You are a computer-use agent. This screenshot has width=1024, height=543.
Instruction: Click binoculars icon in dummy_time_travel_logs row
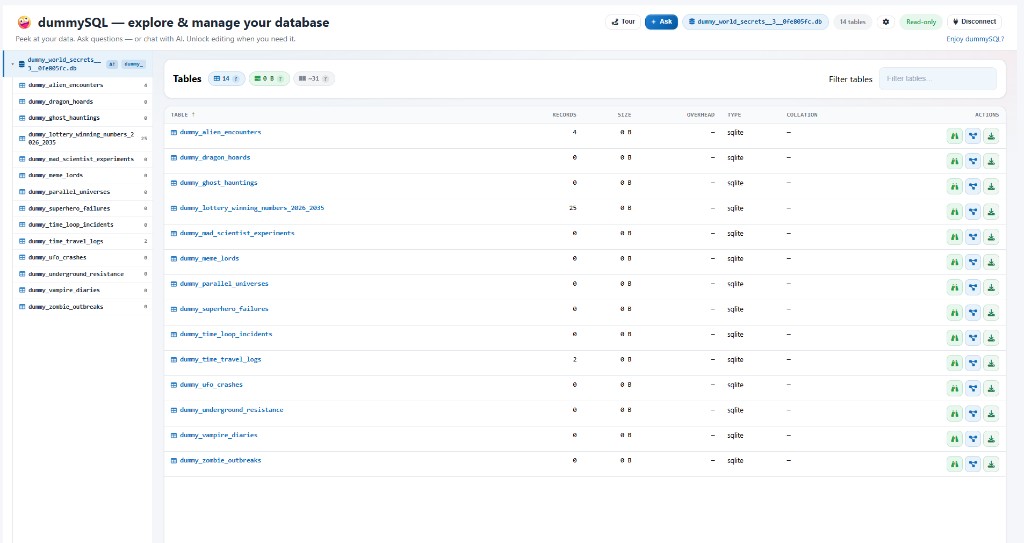click(955, 363)
